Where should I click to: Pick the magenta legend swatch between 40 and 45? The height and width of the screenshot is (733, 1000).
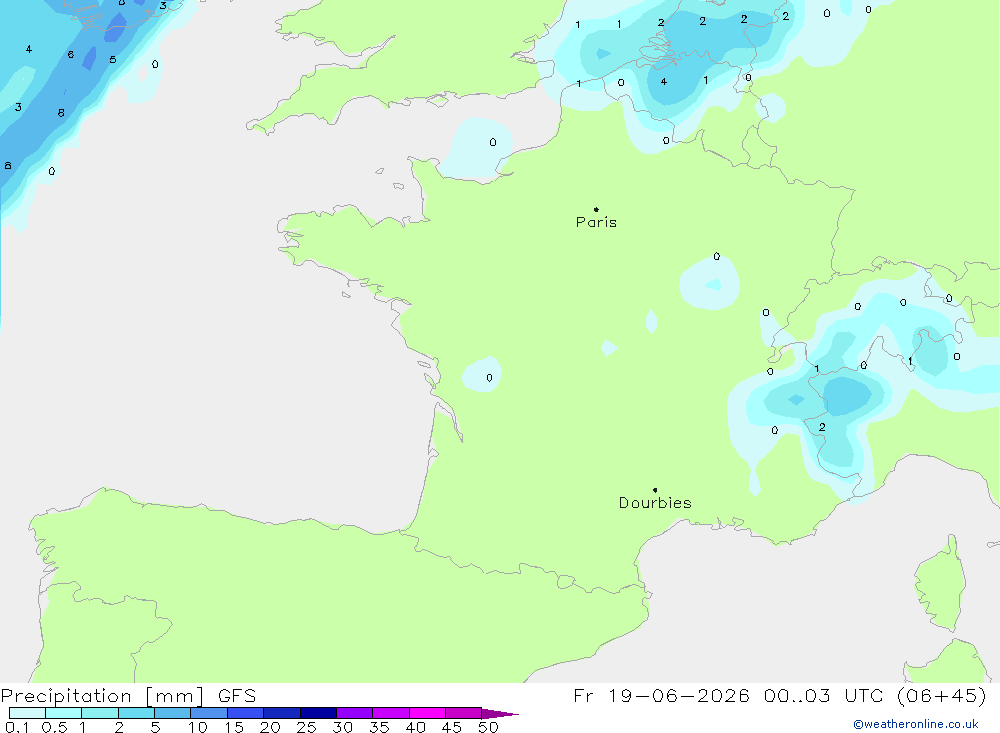[427, 713]
